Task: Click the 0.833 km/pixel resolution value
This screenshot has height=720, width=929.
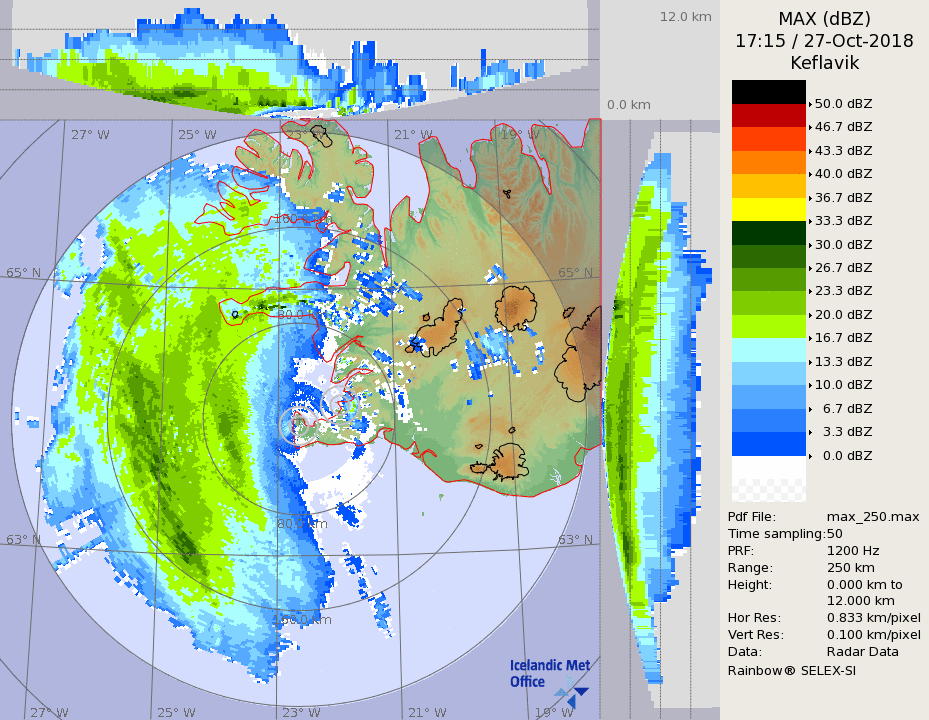Action: (873, 618)
